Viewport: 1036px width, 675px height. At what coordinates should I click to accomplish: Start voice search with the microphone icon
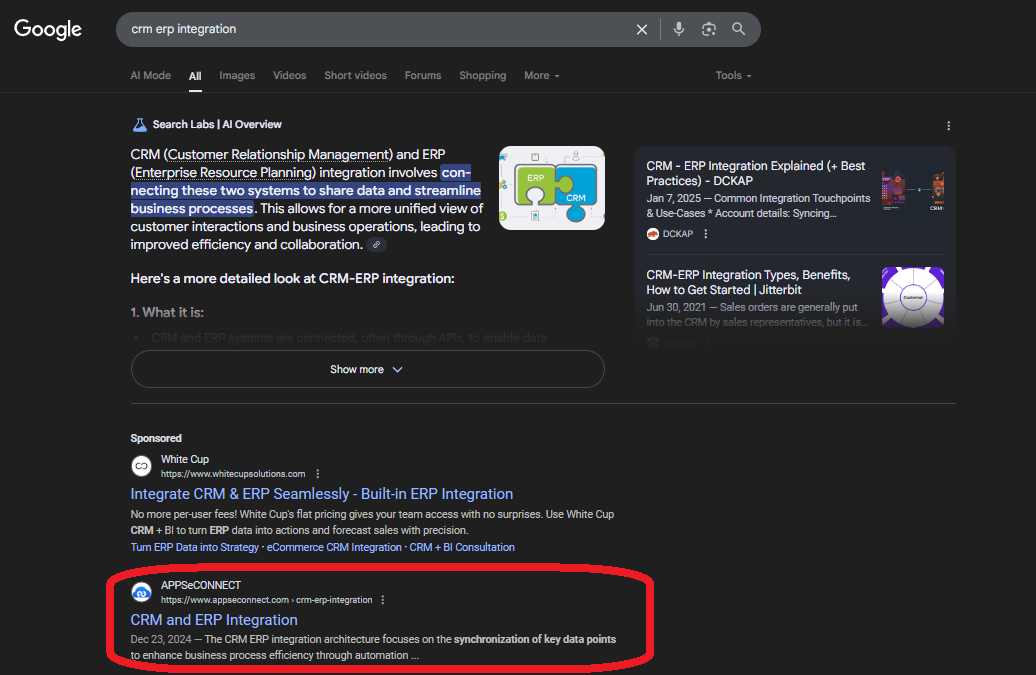pos(679,29)
